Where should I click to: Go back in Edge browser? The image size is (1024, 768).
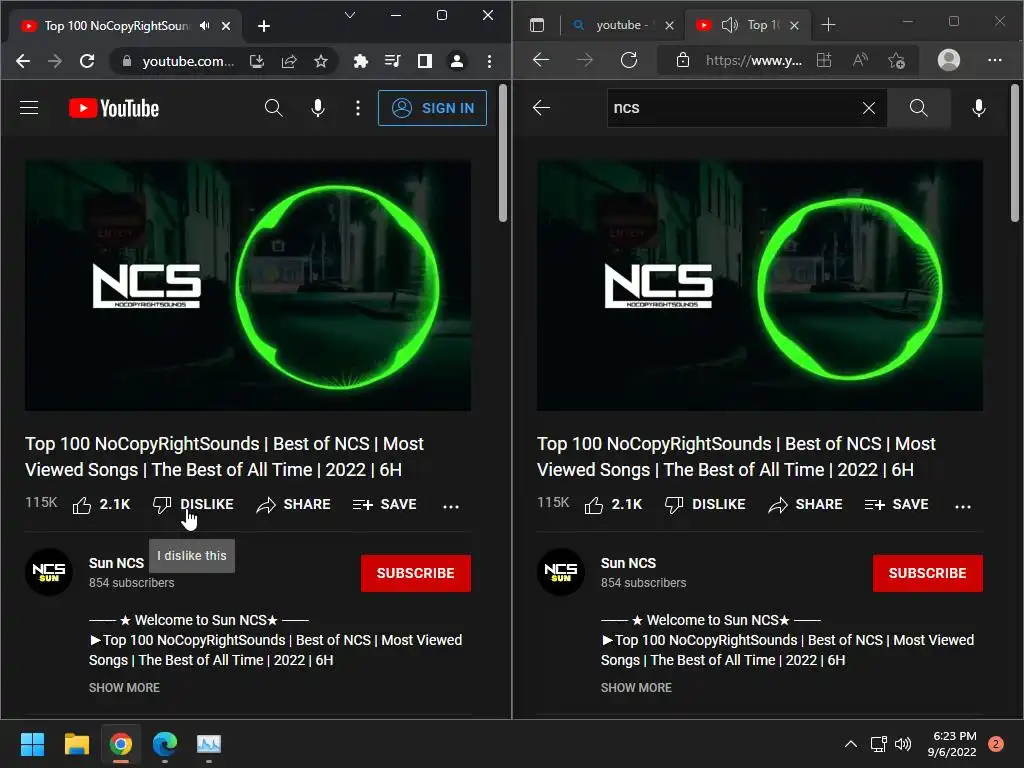tap(541, 60)
